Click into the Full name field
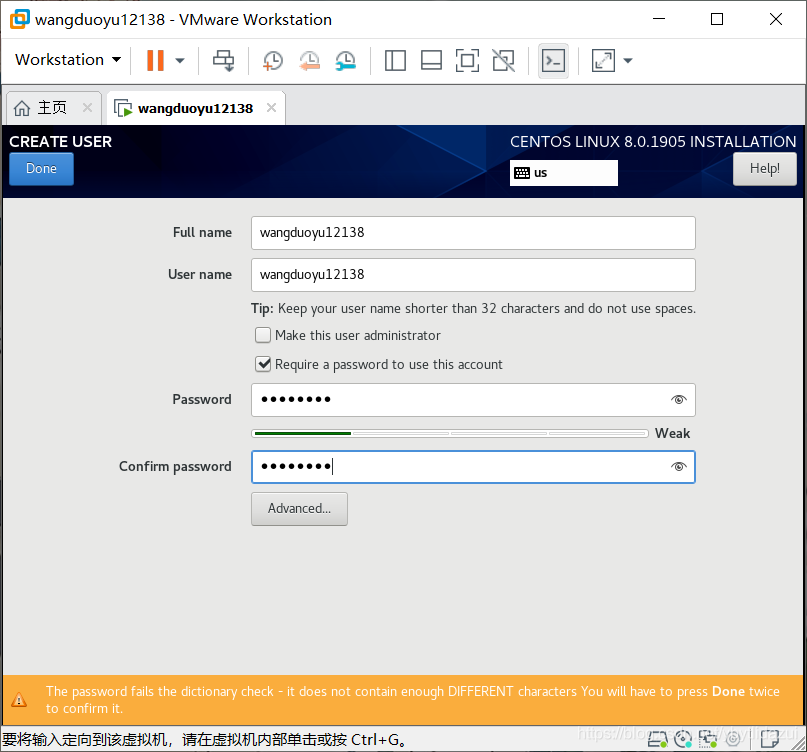The image size is (807, 752). [473, 233]
